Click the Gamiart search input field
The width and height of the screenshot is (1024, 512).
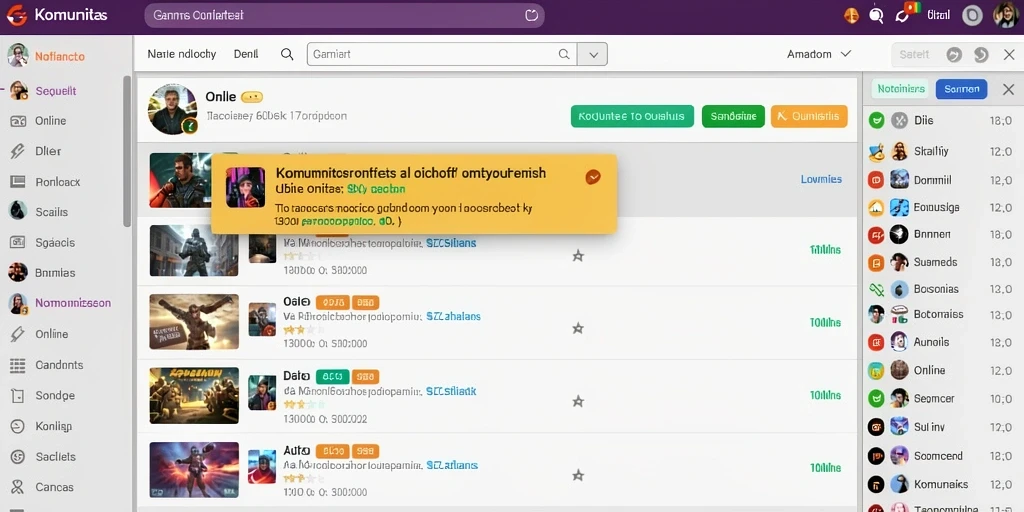tap(442, 54)
